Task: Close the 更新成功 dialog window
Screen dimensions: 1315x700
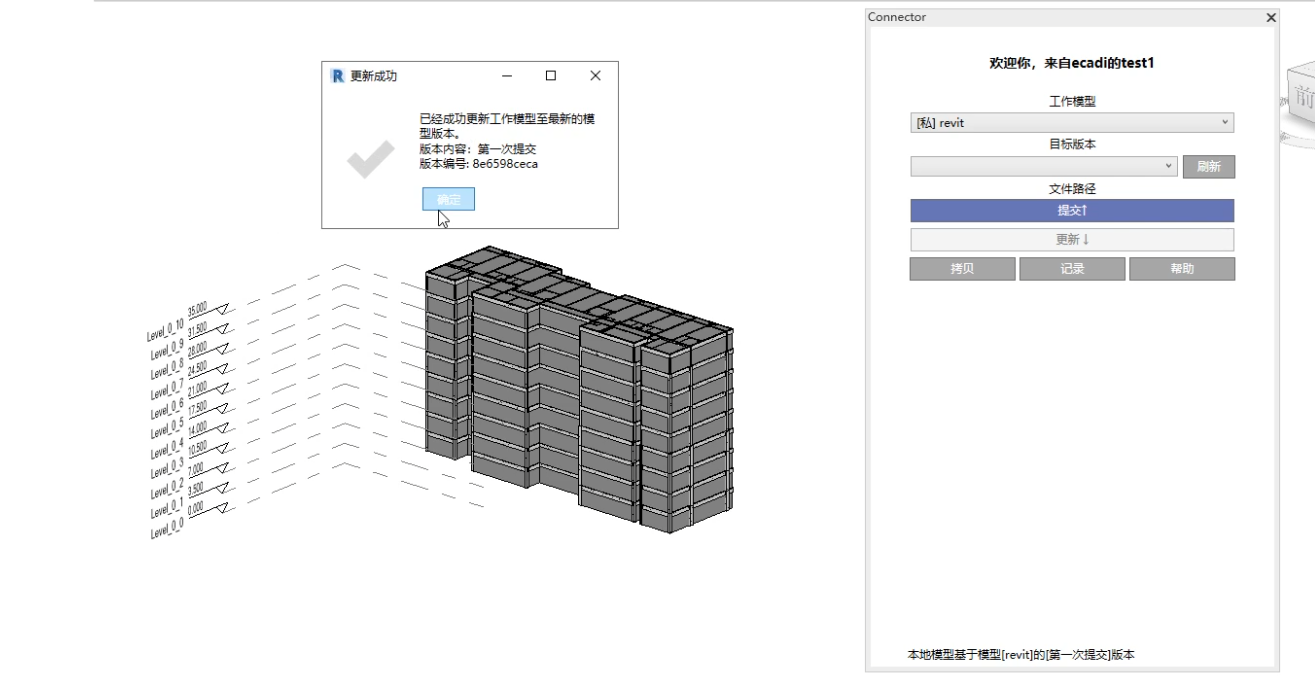Action: pyautogui.click(x=595, y=76)
